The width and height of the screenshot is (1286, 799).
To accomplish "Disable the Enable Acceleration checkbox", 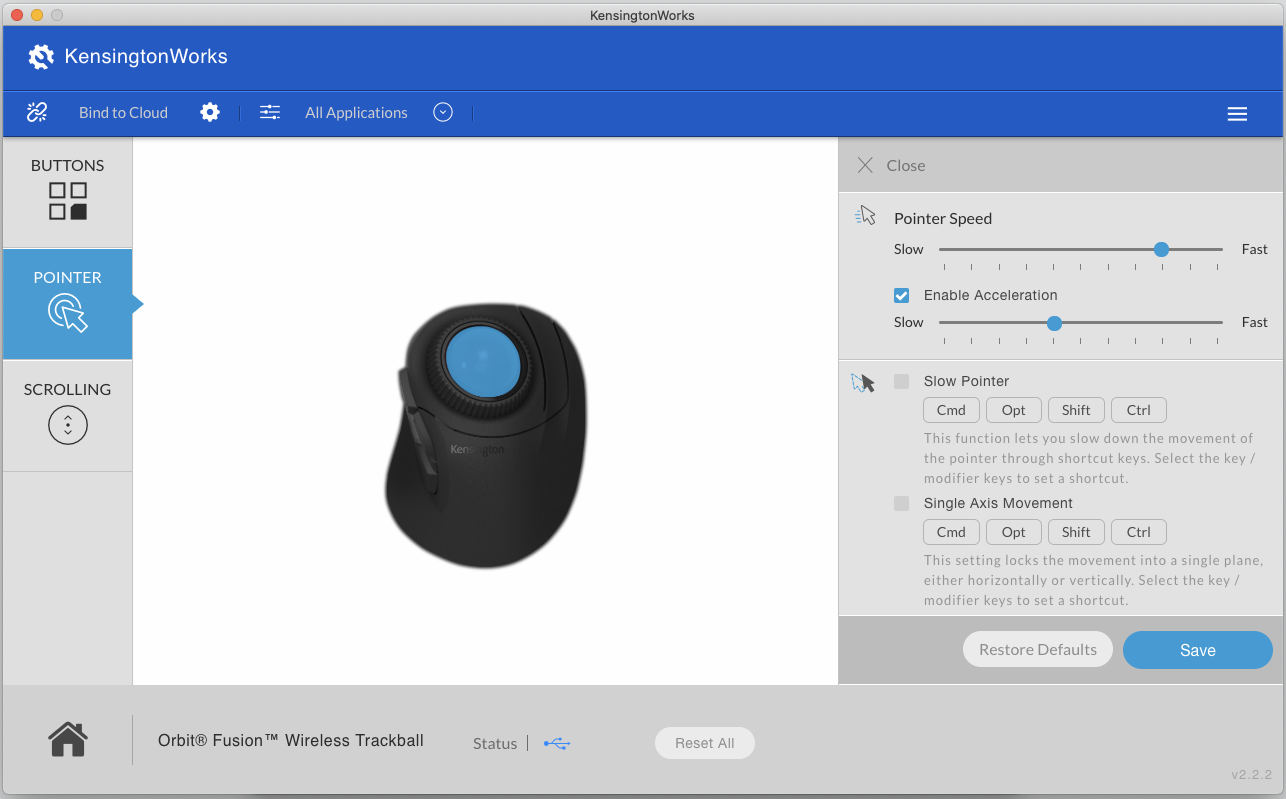I will pyautogui.click(x=901, y=295).
